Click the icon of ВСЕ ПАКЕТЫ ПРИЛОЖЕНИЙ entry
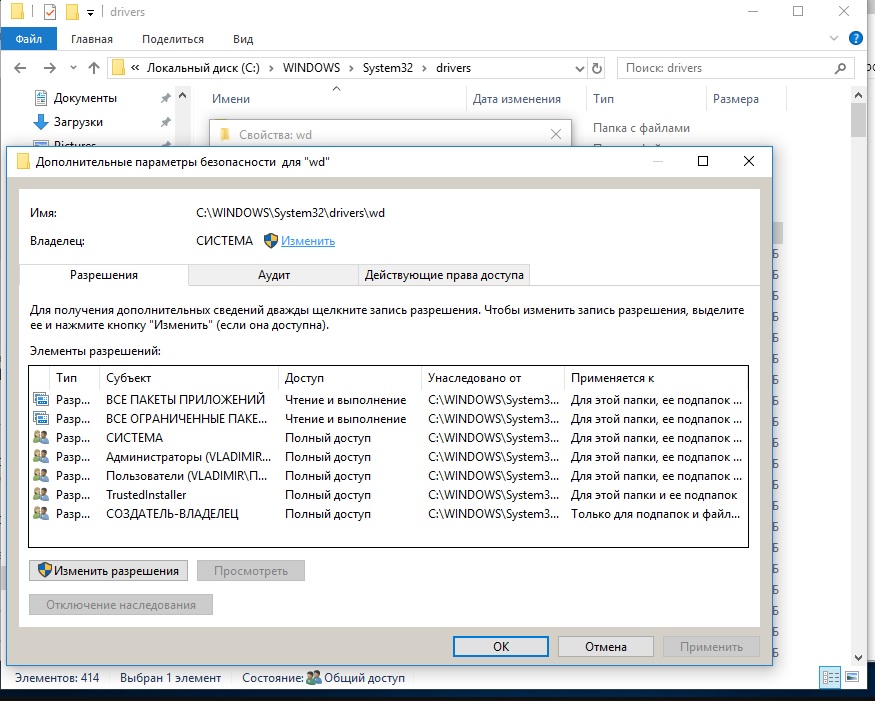Image resolution: width=875 pixels, height=701 pixels. (41, 399)
